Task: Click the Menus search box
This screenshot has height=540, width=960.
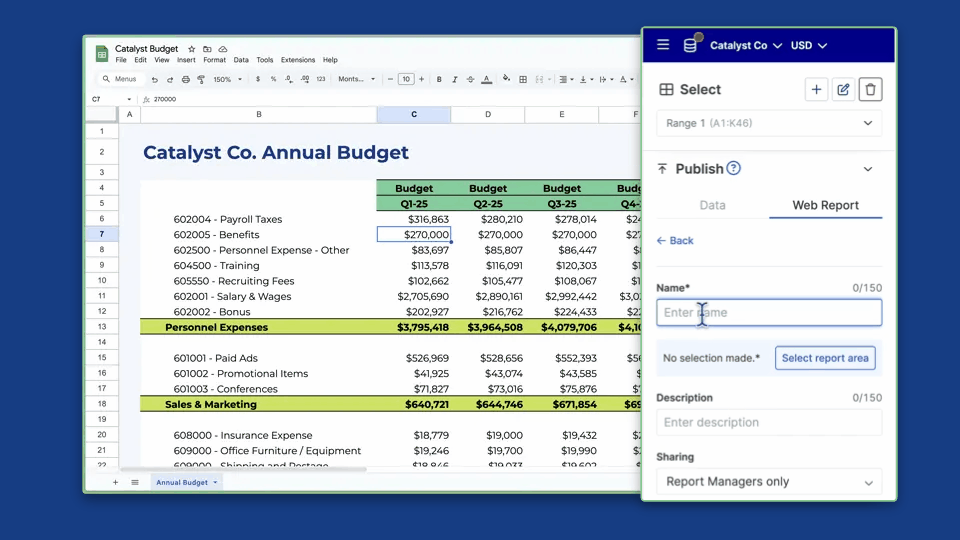Action: pyautogui.click(x=121, y=79)
